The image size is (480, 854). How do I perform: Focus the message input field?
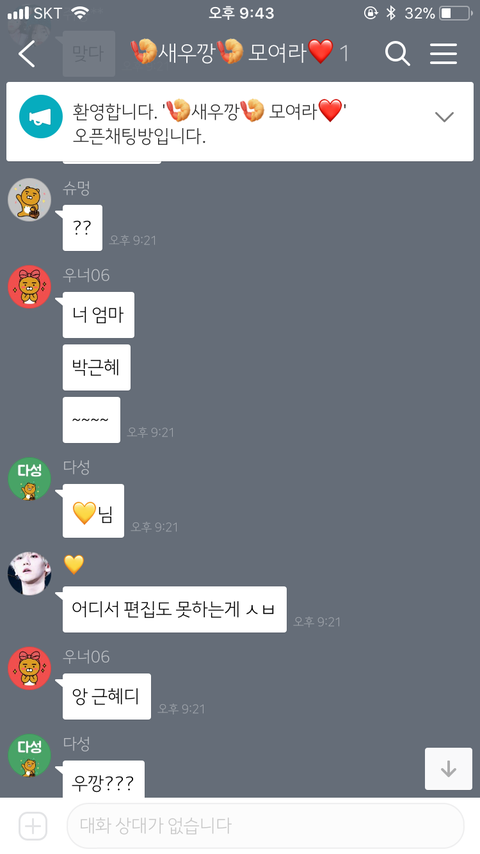coord(265,826)
